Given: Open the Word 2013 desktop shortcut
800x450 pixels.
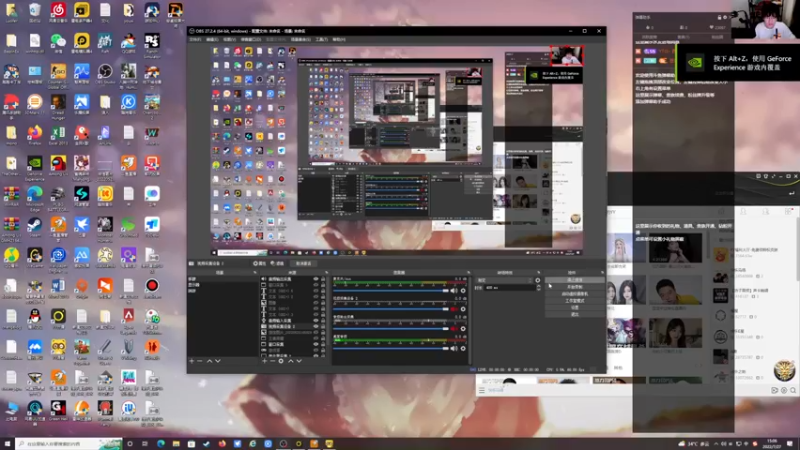Looking at the screenshot, I should pyautogui.click(x=58, y=288).
